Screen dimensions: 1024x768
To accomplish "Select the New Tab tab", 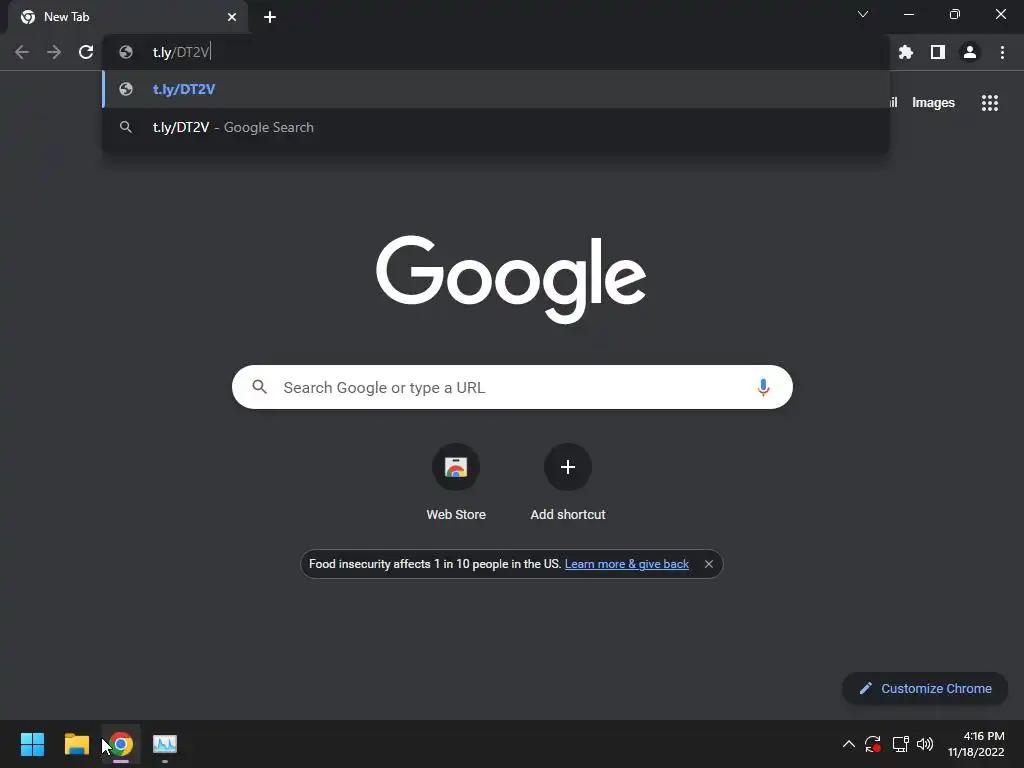I will [128, 17].
